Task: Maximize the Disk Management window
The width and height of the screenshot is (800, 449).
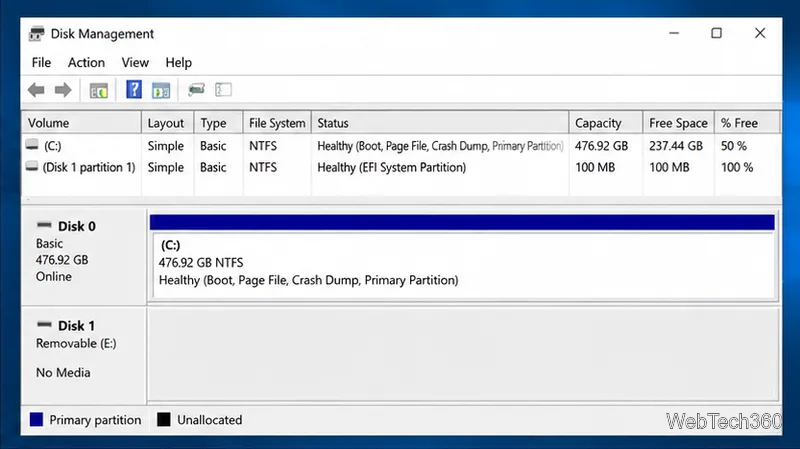Action: coord(716,33)
